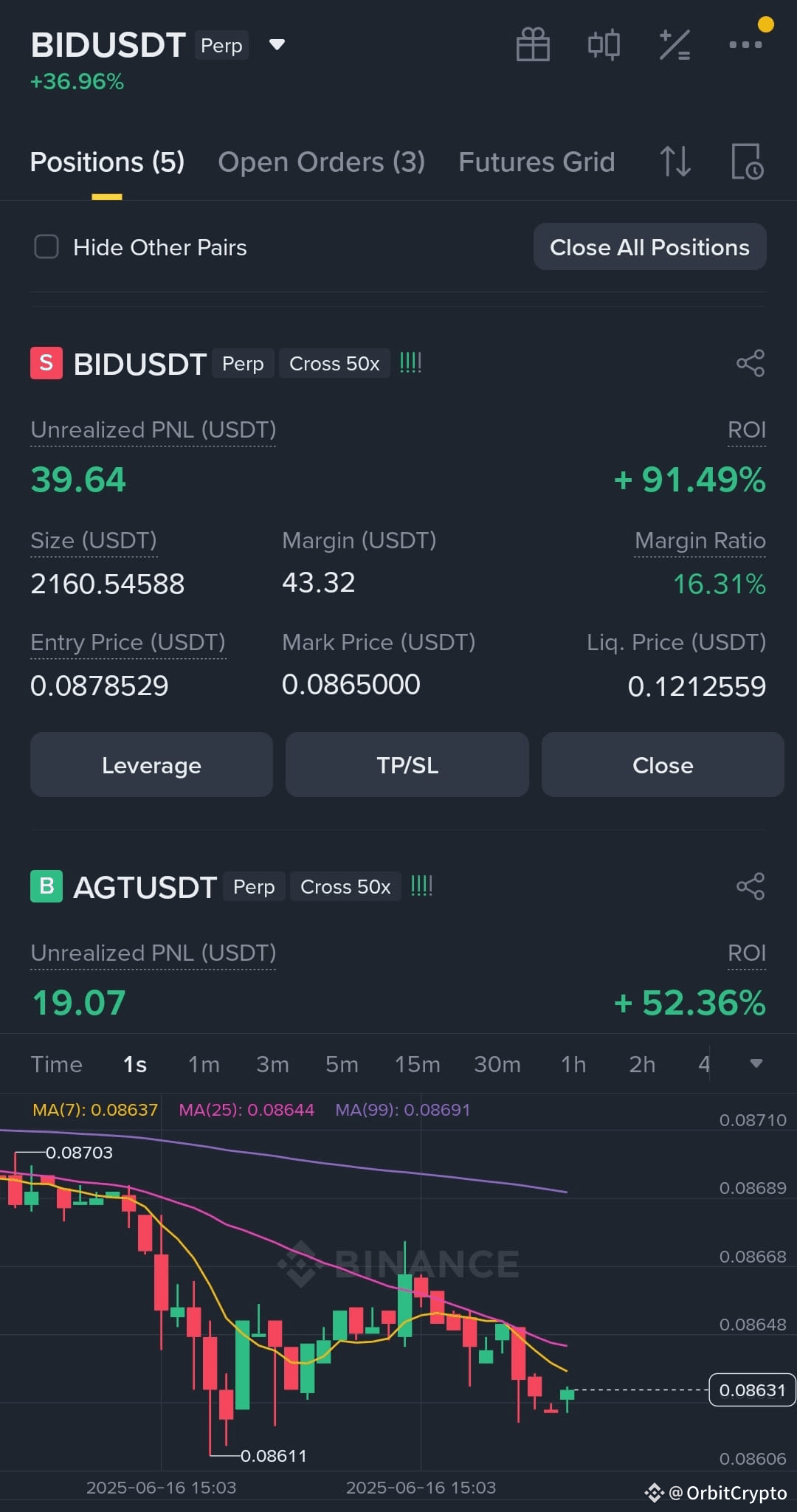This screenshot has width=797, height=1512.
Task: Switch to the Open Orders (3) tab
Action: click(x=321, y=162)
